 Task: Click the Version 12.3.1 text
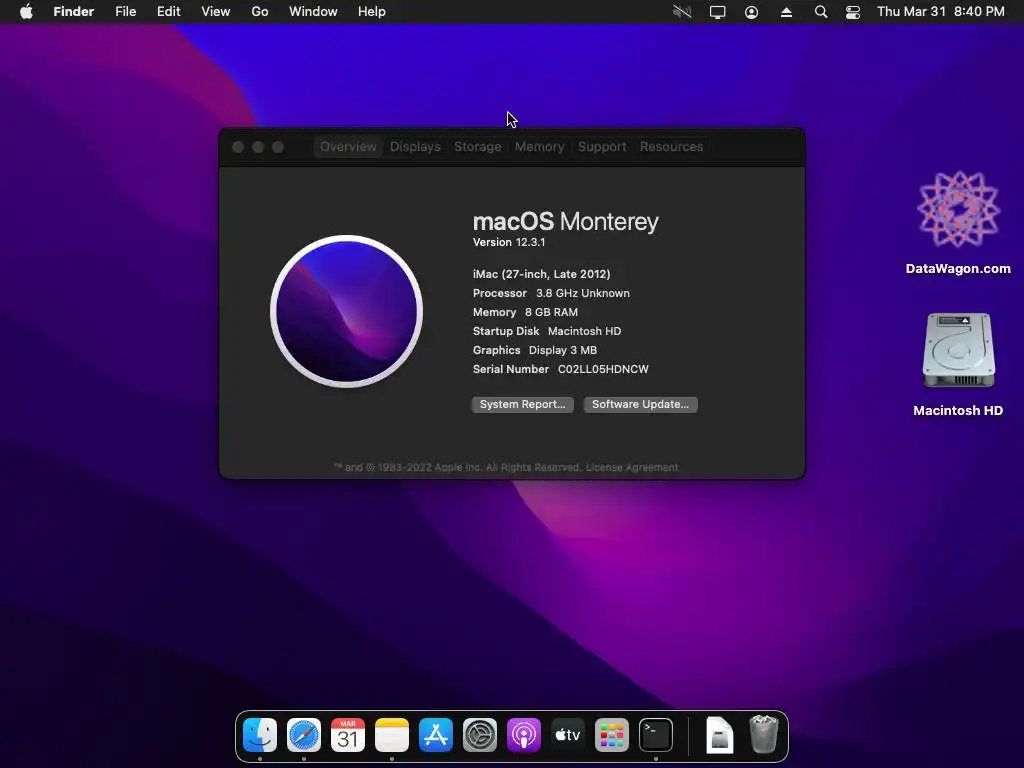point(509,242)
